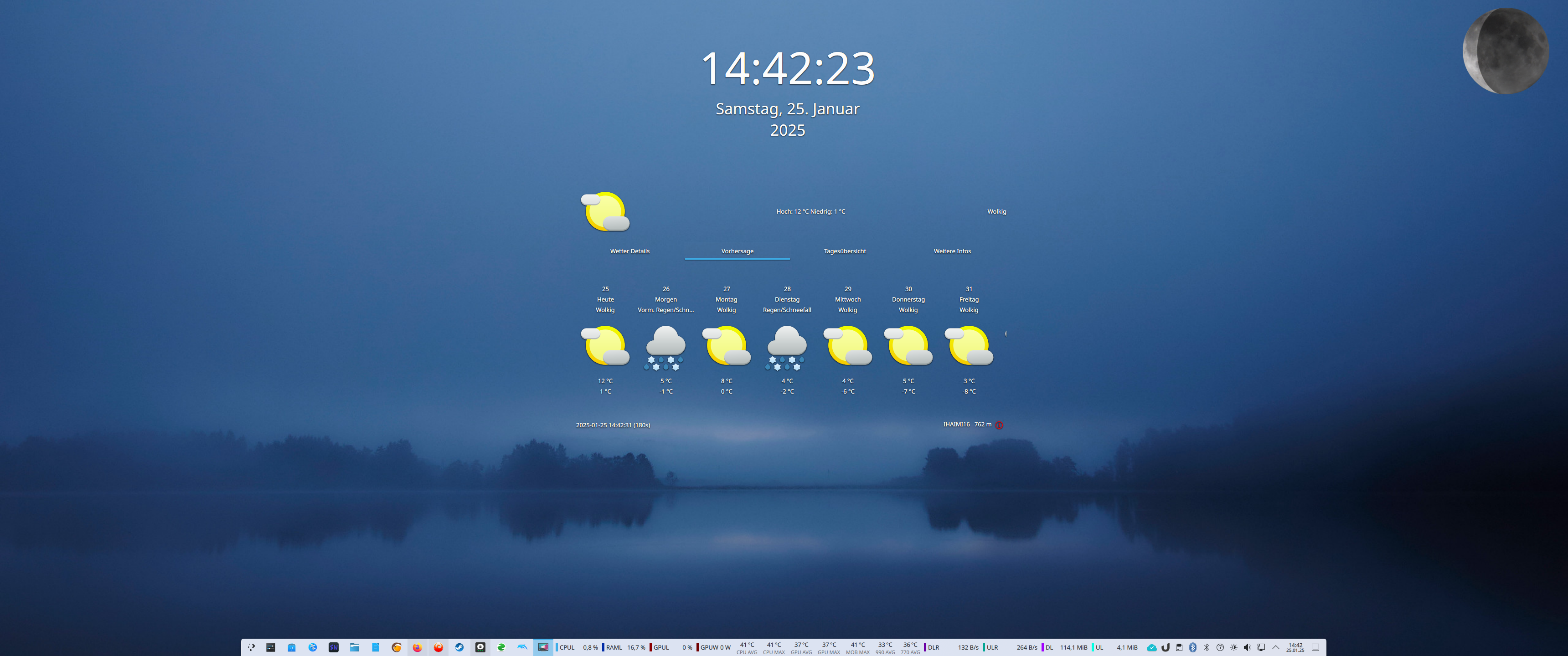
Task: Toggle show desktop button at panel end
Action: tap(1315, 647)
